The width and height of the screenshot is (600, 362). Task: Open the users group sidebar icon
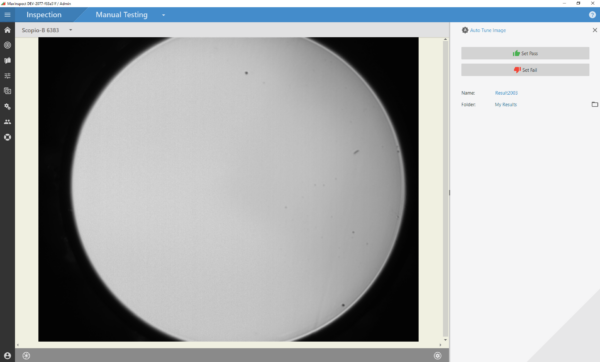coord(7,122)
